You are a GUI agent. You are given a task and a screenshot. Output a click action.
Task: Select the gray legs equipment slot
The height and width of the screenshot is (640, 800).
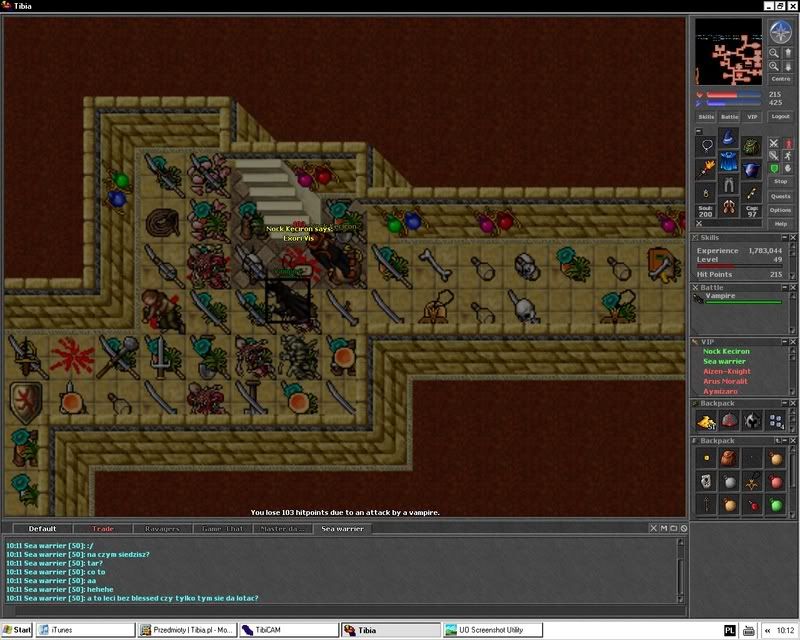(x=729, y=184)
